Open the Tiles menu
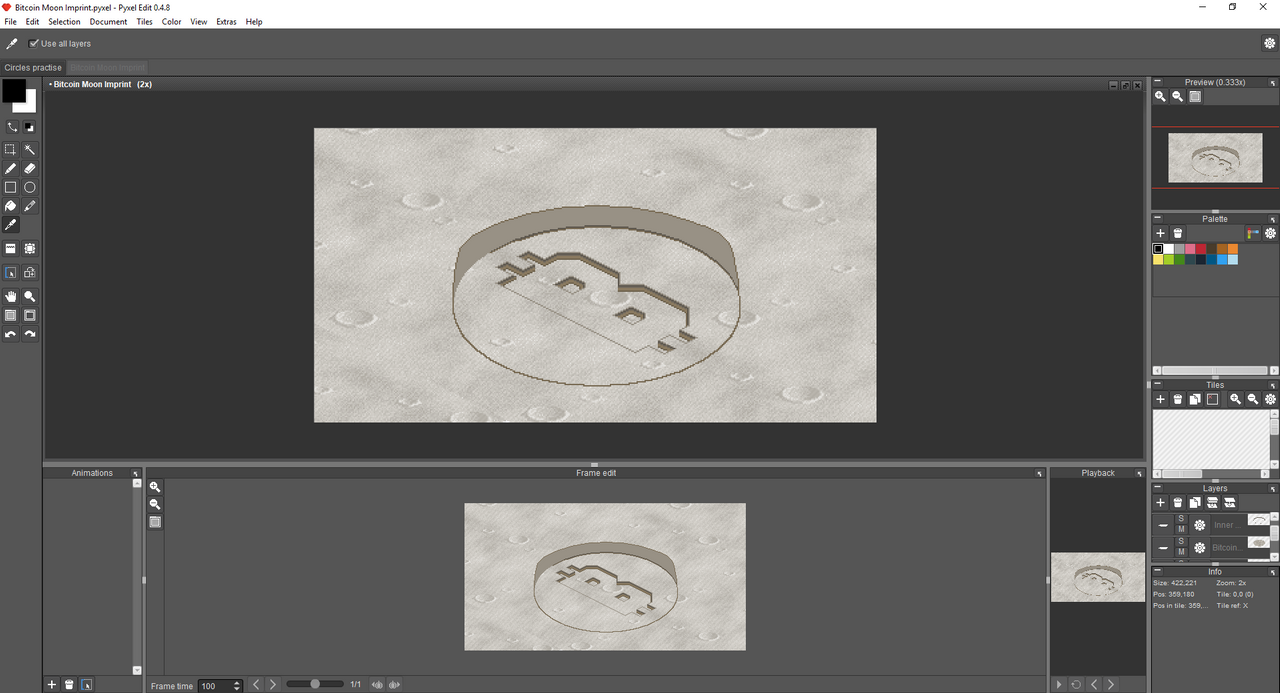Image resolution: width=1280 pixels, height=693 pixels. tap(144, 21)
